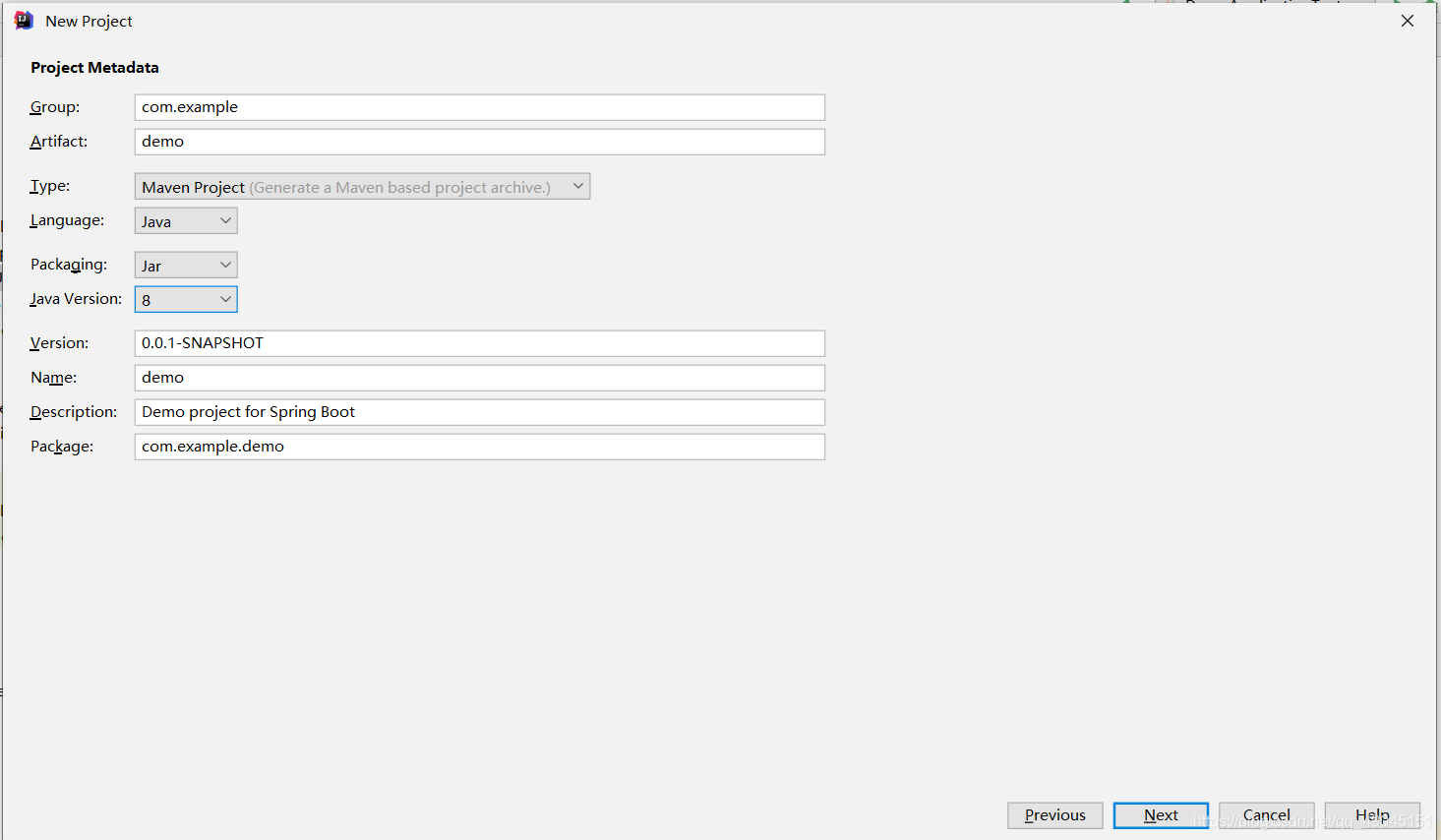This screenshot has height=840, width=1441.
Task: Open the Type dropdown showing Maven Project
Action: click(x=362, y=187)
